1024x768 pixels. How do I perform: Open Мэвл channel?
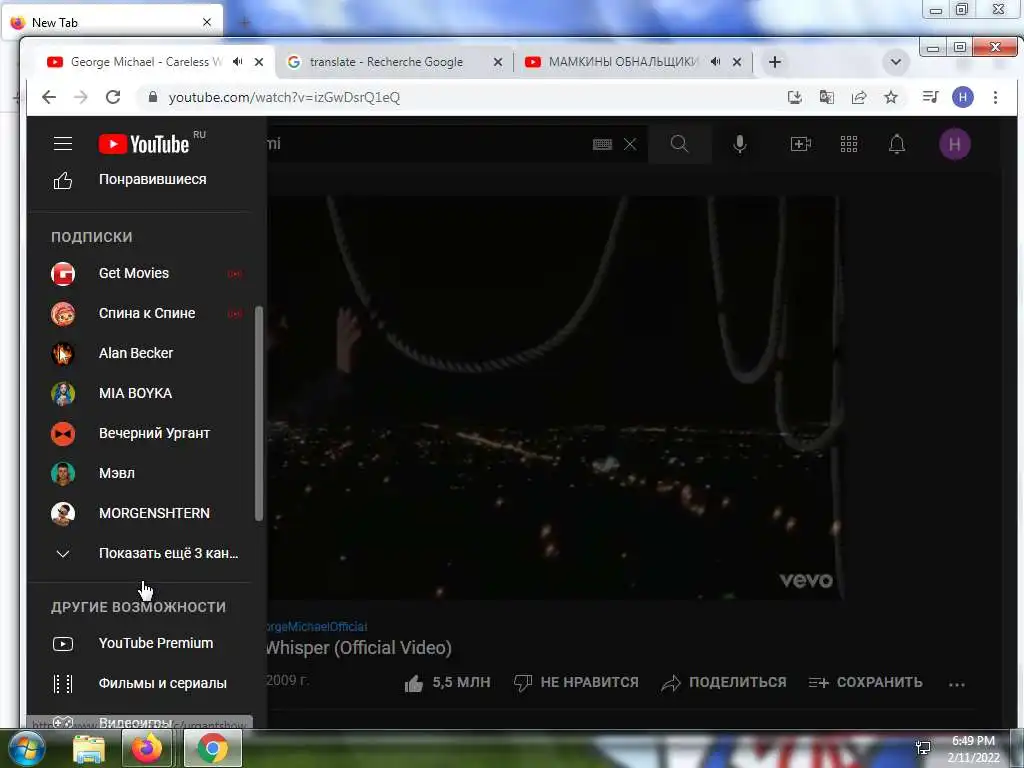146,473
